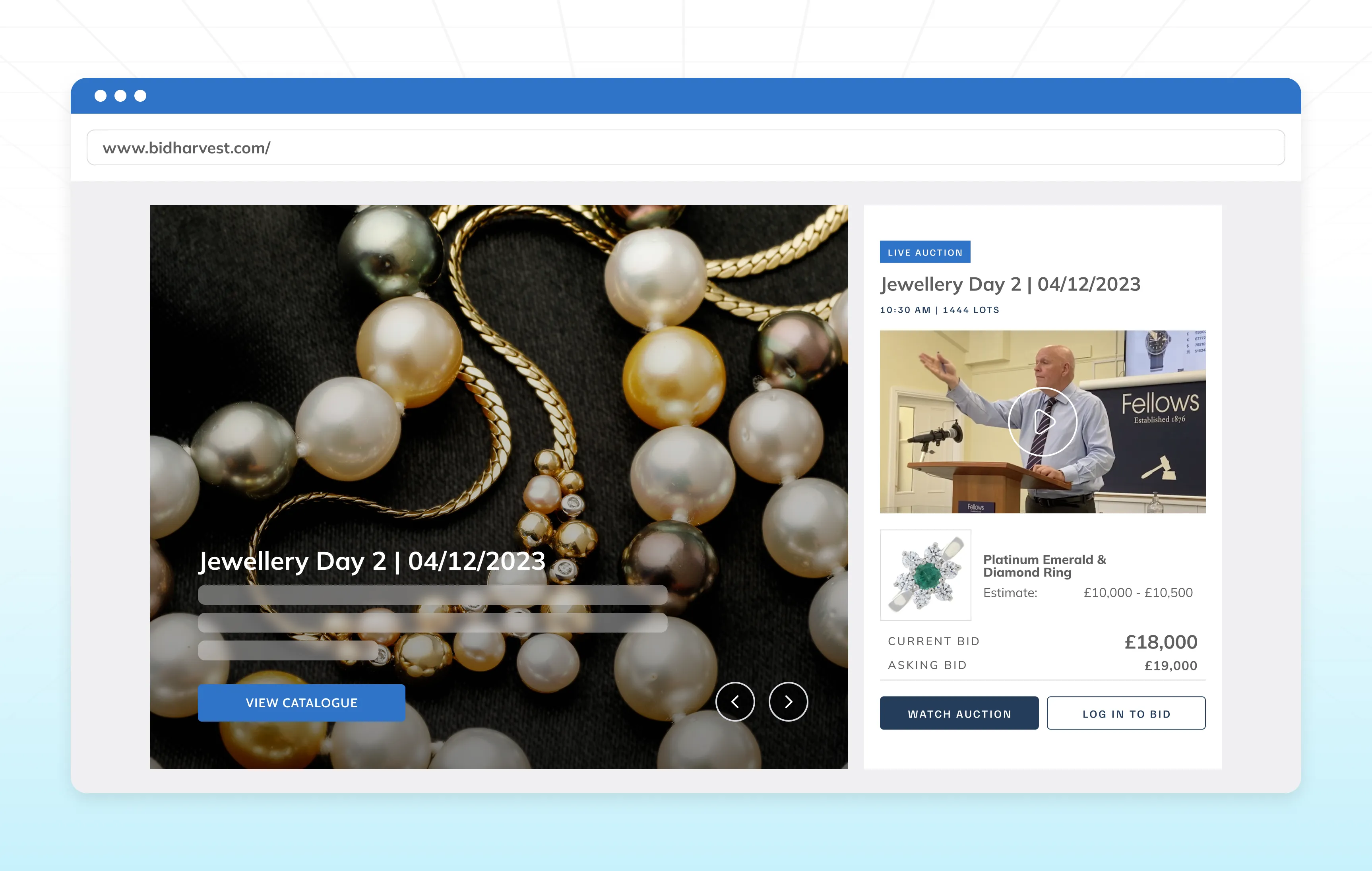This screenshot has width=1372, height=871.
Task: Open Platinum Emerald & Diamond Ring title
Action: pos(1044,566)
